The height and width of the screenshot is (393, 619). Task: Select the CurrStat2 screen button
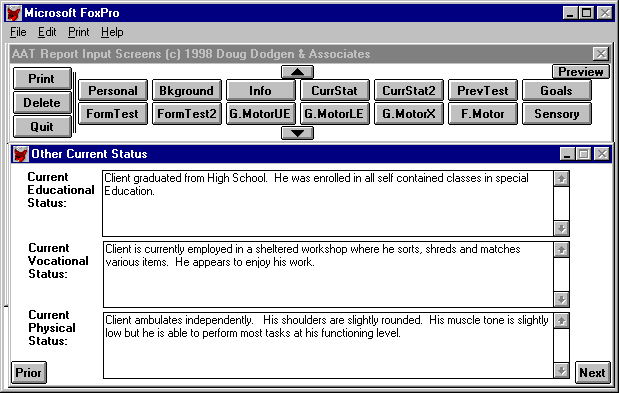point(409,90)
